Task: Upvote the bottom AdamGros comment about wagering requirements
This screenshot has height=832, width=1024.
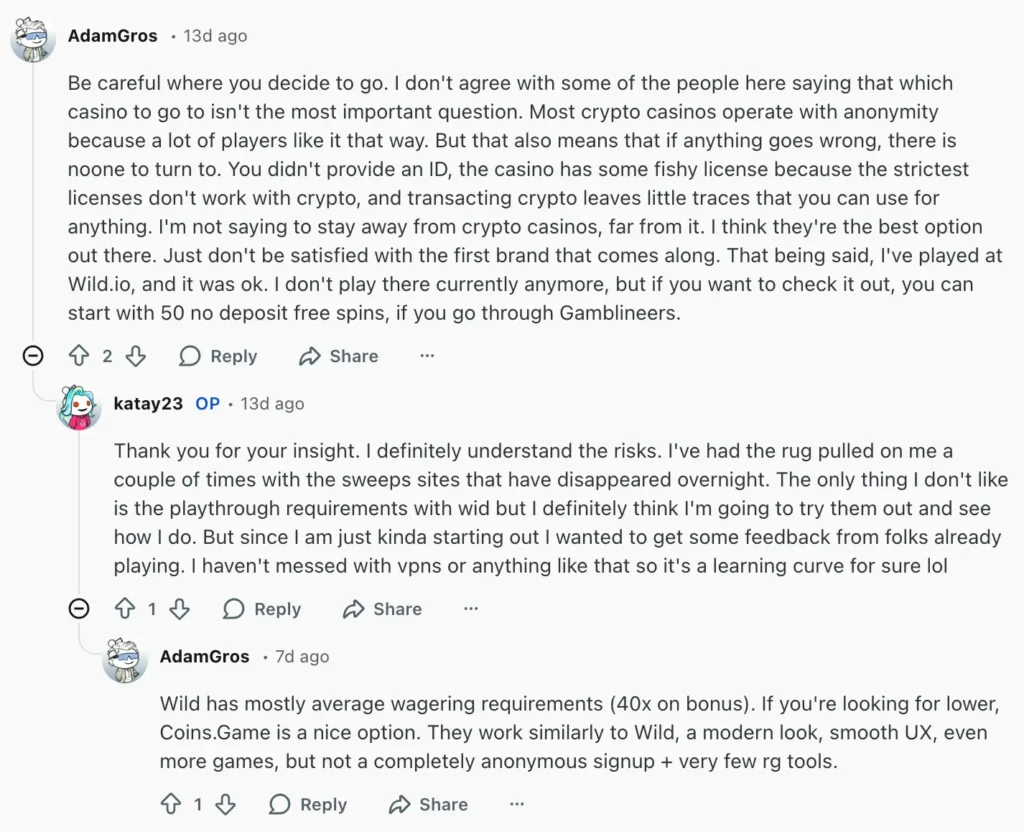Action: [x=171, y=804]
